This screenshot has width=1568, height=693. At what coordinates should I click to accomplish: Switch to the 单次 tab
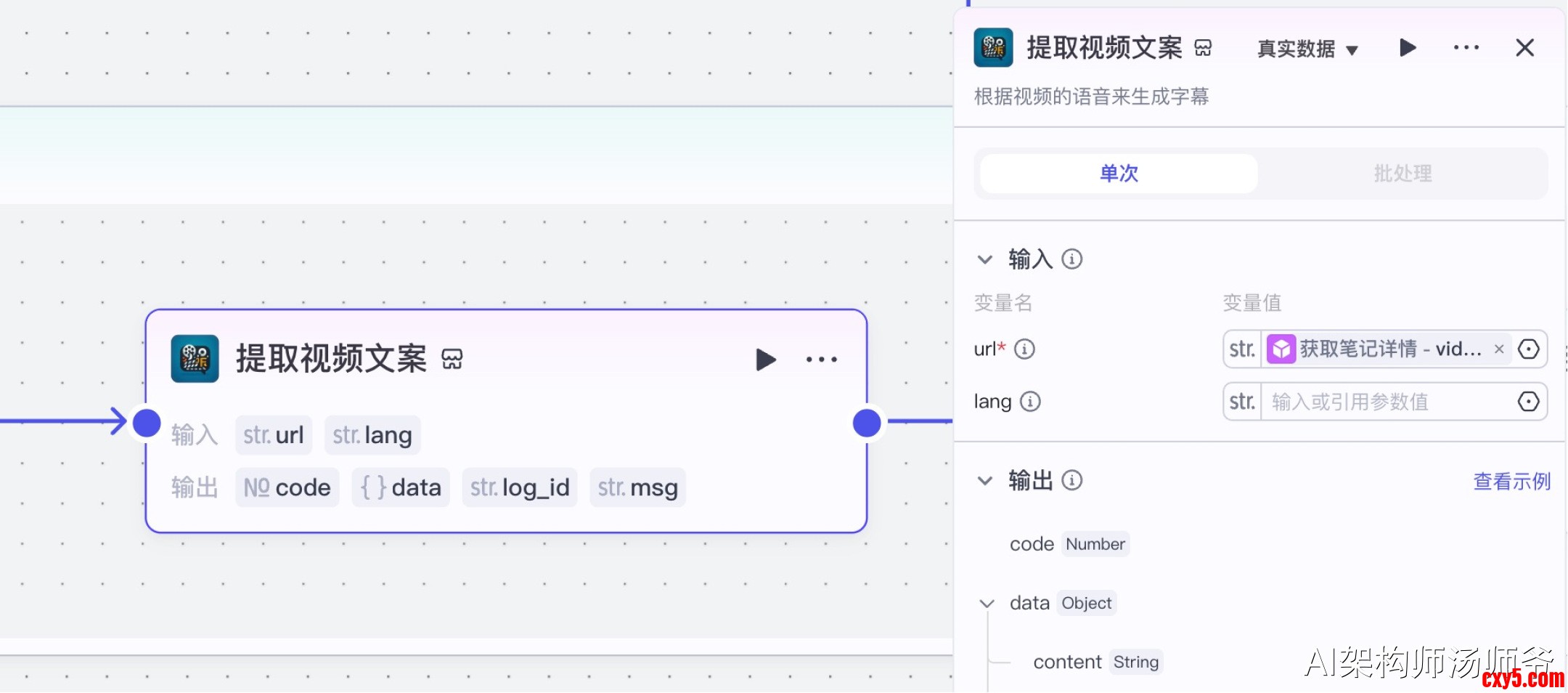[1119, 174]
